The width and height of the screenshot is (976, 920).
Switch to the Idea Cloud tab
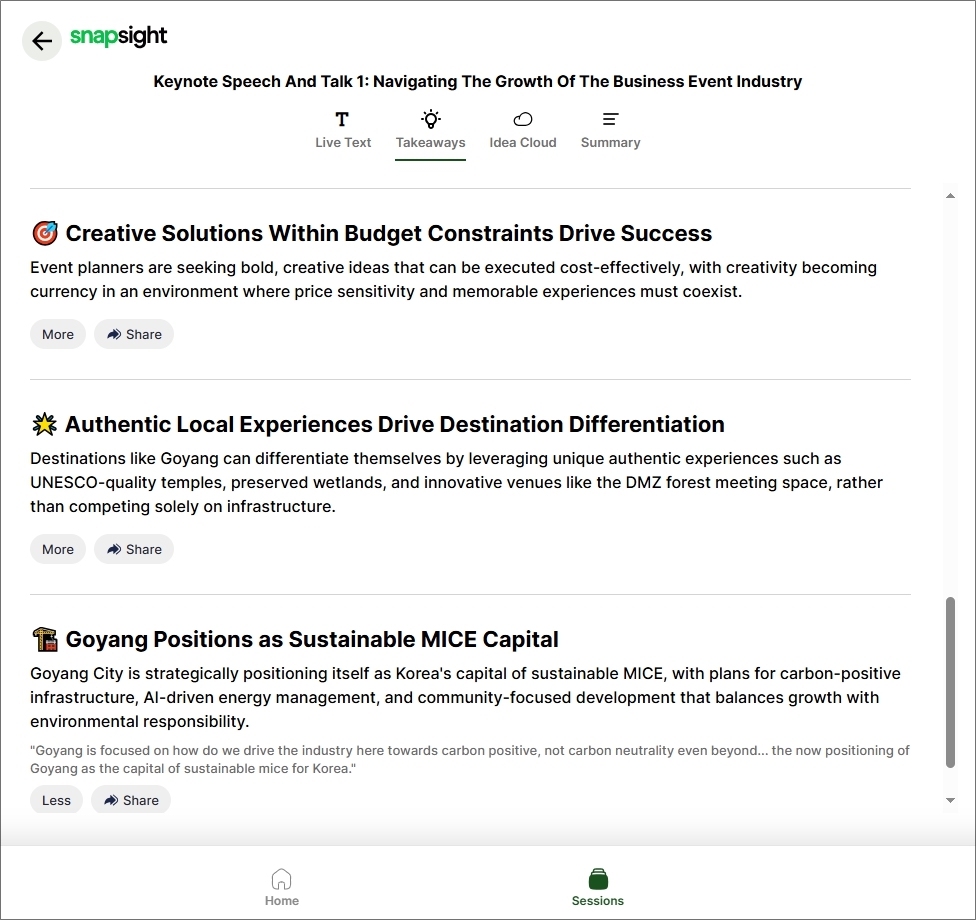522,142
